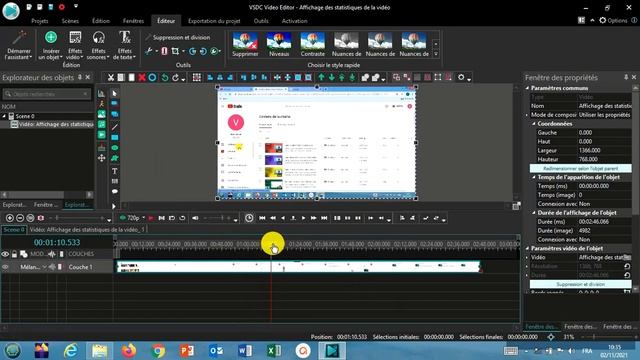
Task: Toggle mute speaker icon on playback toolbar
Action: 195,218
